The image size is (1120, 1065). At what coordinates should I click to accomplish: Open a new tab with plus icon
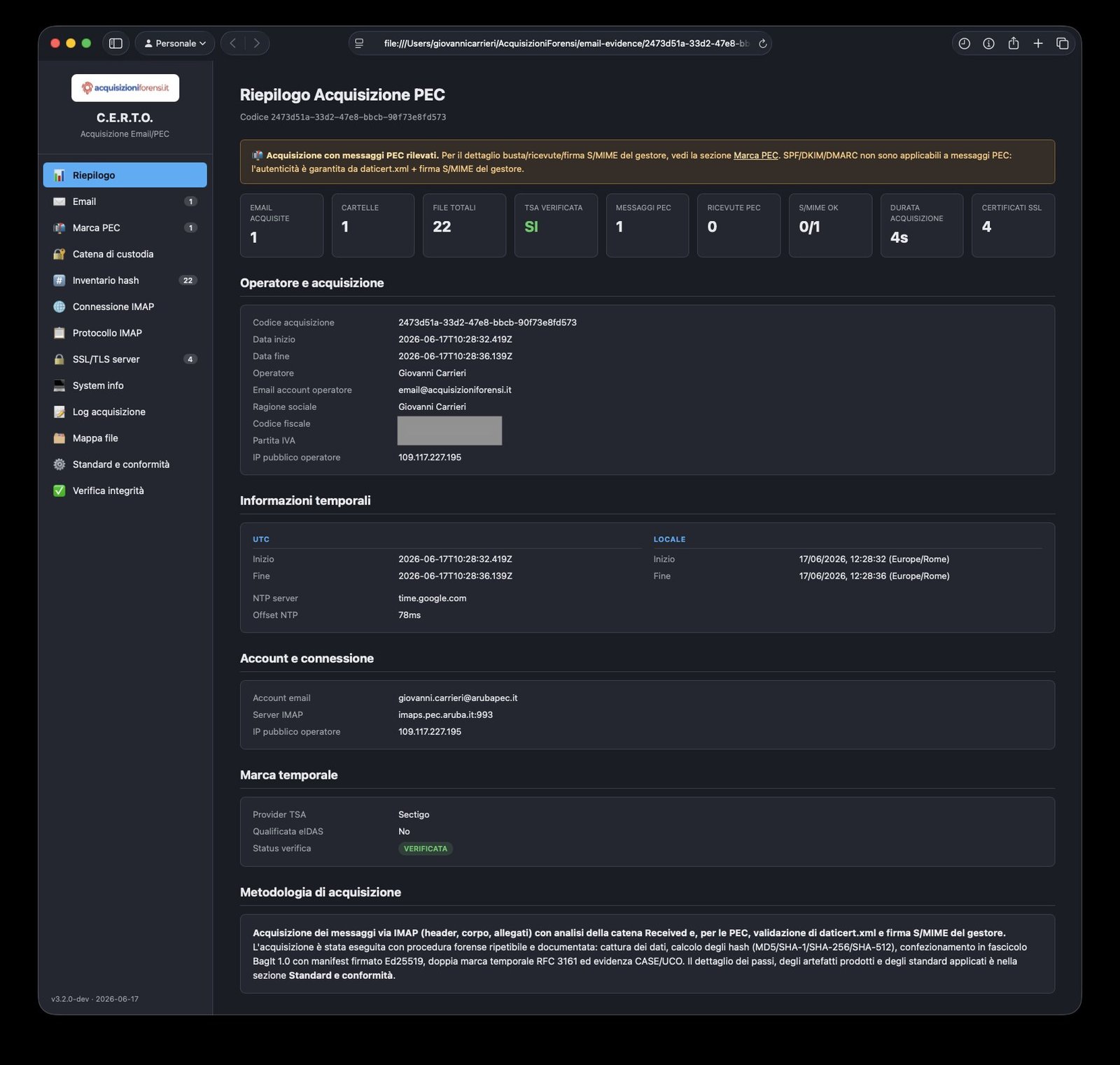click(x=1038, y=43)
